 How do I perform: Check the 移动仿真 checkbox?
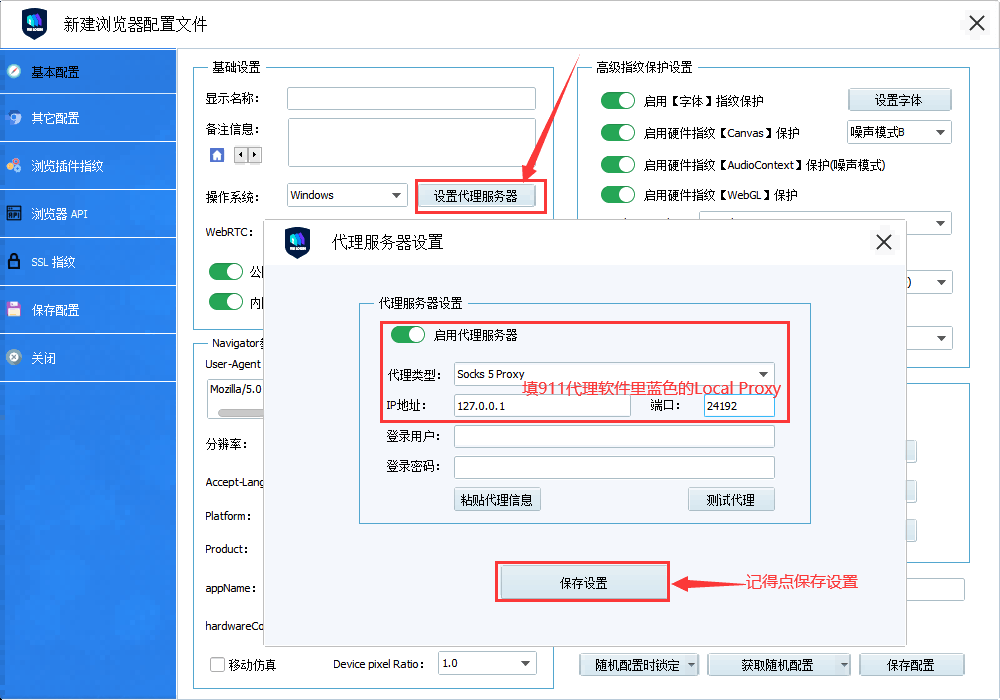click(217, 664)
